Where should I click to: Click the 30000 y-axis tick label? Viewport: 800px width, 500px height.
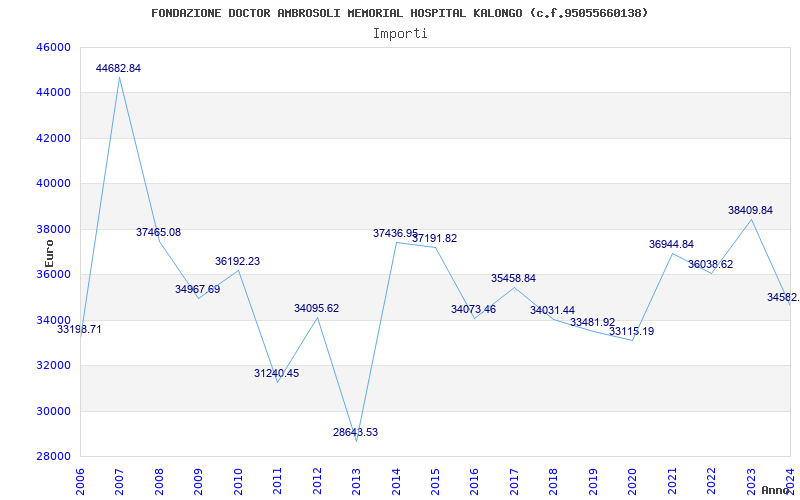coord(53,412)
